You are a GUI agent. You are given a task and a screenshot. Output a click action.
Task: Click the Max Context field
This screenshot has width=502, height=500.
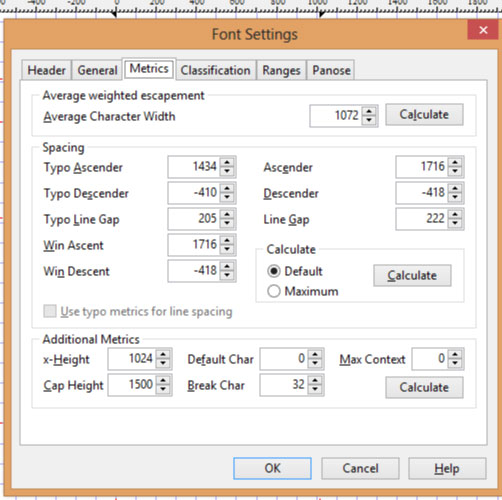(x=430, y=359)
